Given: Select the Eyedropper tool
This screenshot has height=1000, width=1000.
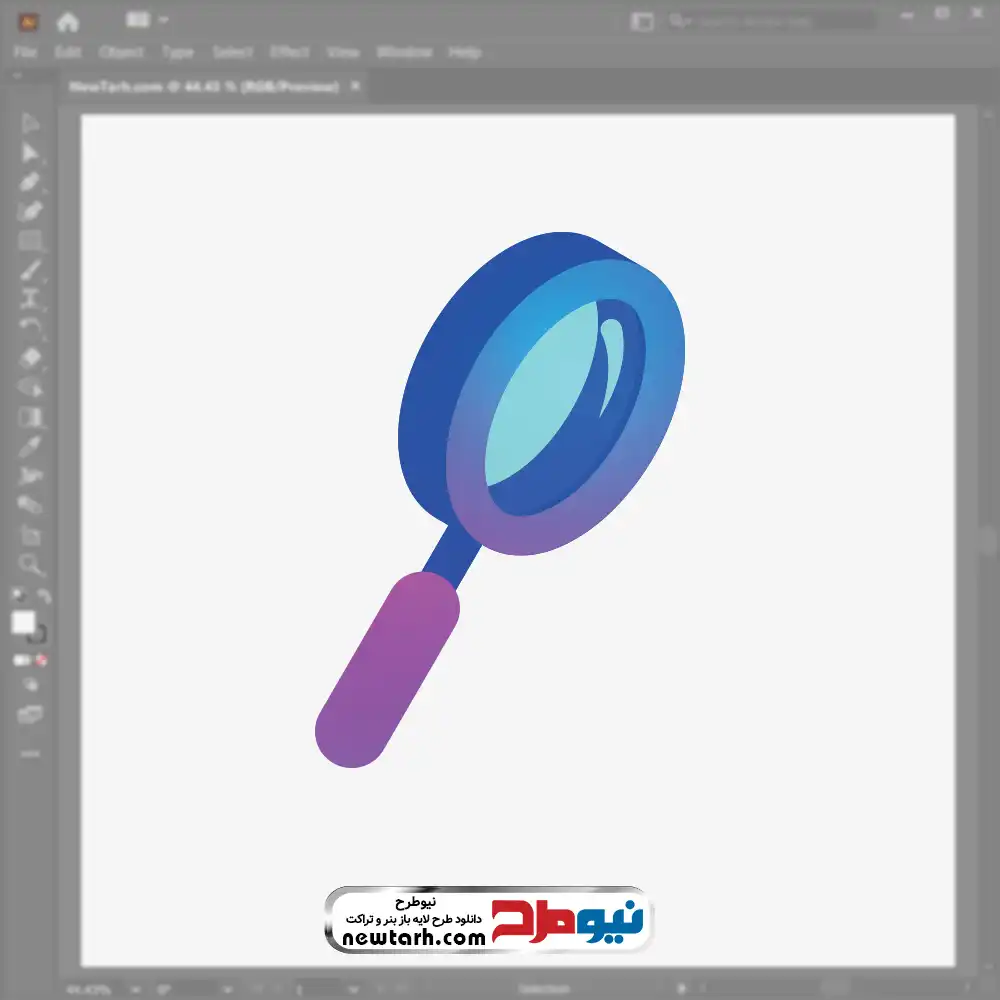Looking at the screenshot, I should pyautogui.click(x=30, y=446).
